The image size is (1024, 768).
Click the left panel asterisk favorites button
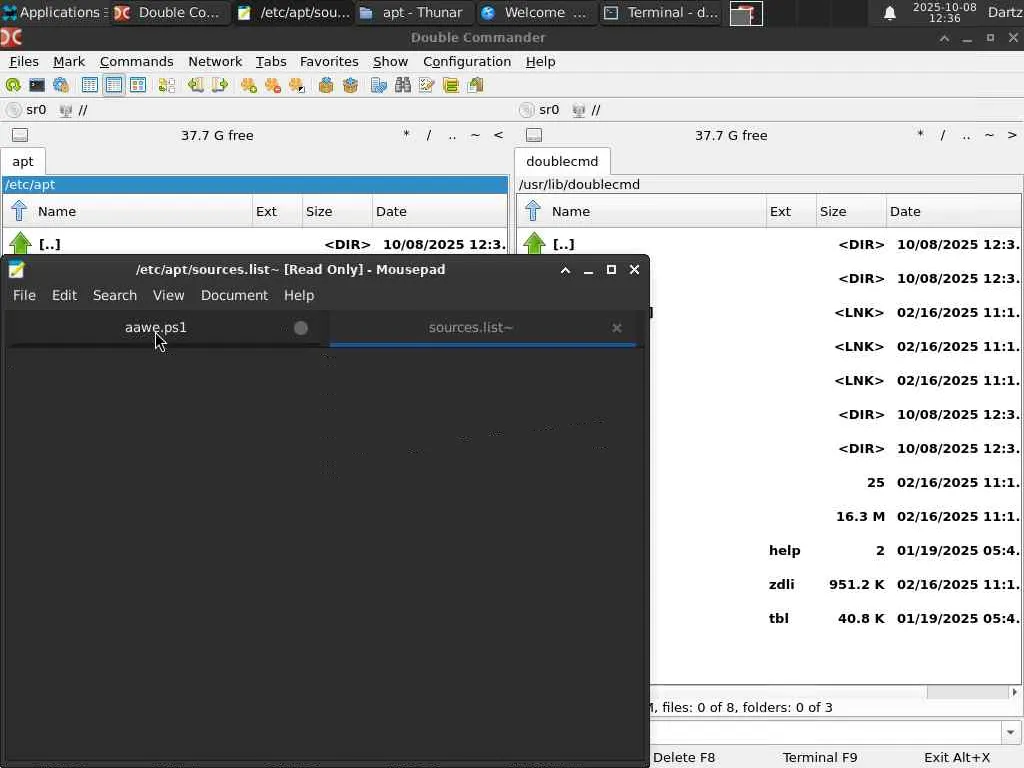click(406, 135)
